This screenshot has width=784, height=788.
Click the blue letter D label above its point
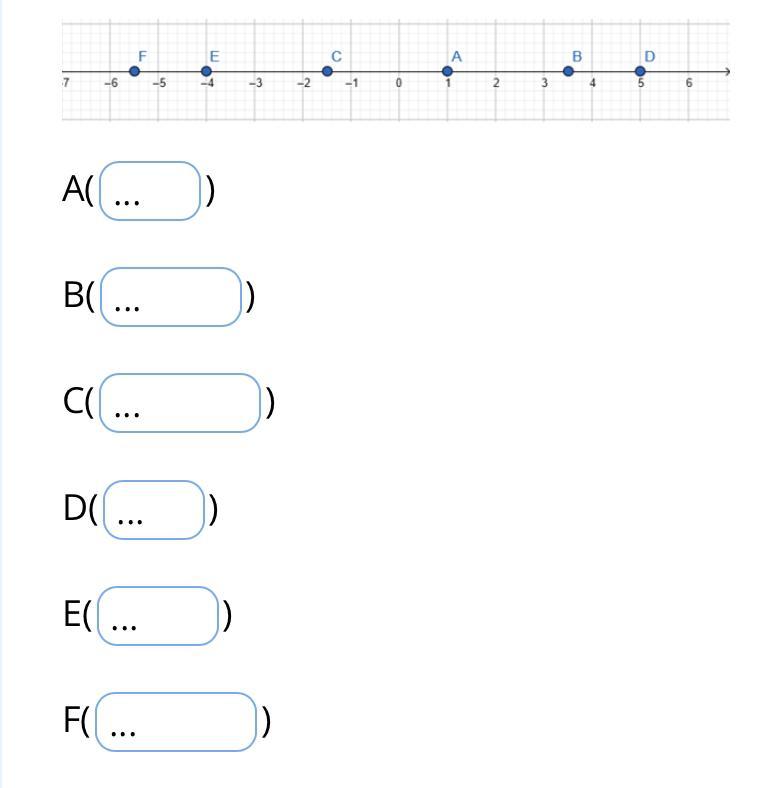[650, 57]
